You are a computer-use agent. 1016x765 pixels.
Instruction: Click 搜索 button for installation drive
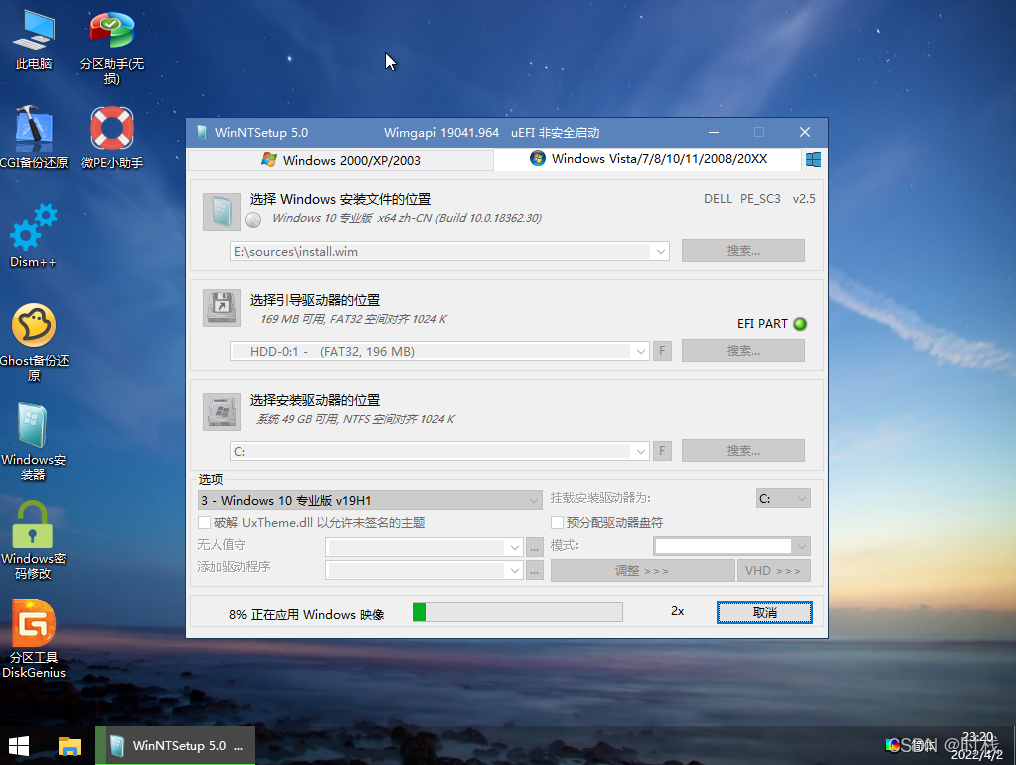click(x=743, y=450)
